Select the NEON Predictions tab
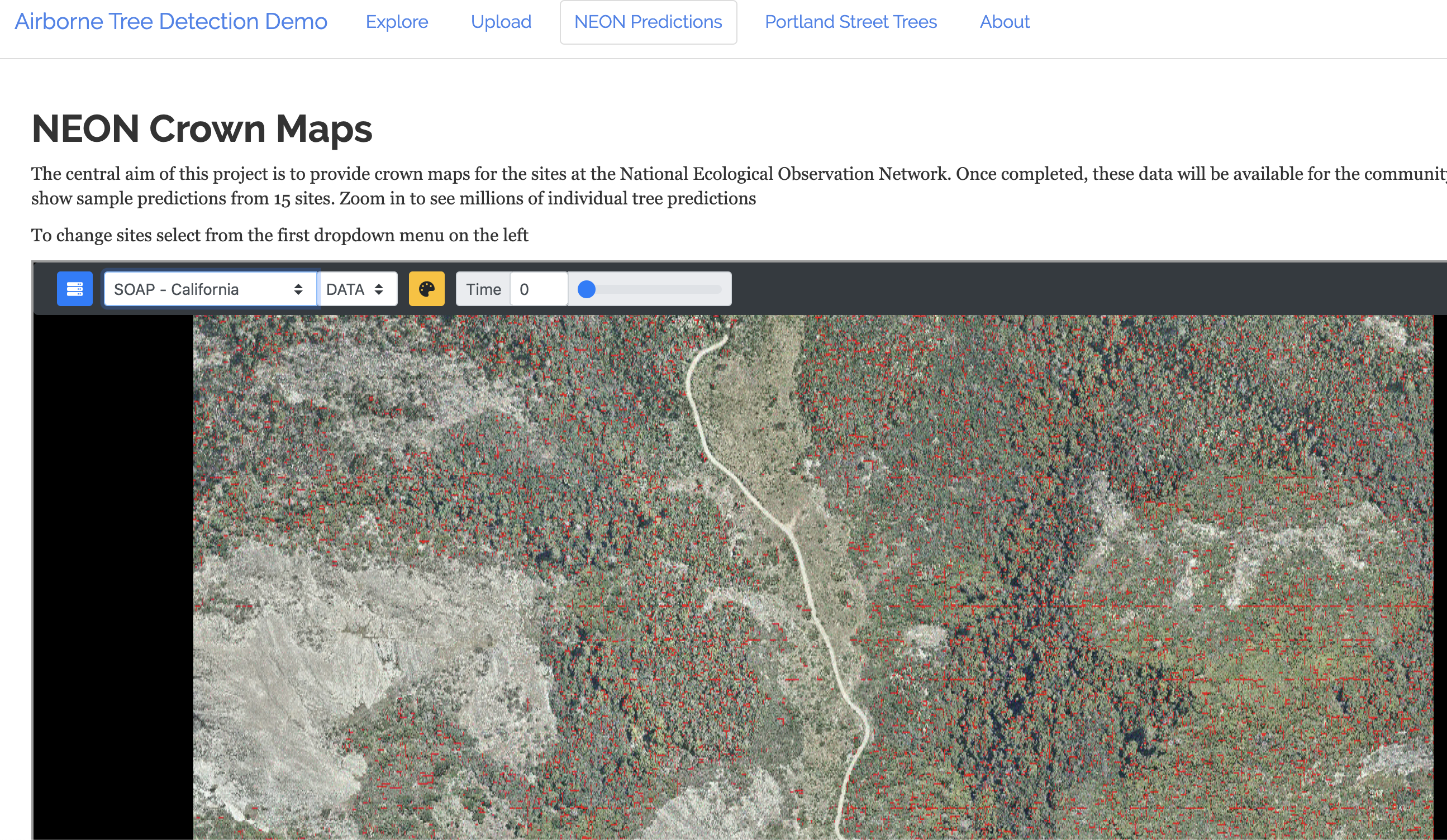 [x=648, y=22]
